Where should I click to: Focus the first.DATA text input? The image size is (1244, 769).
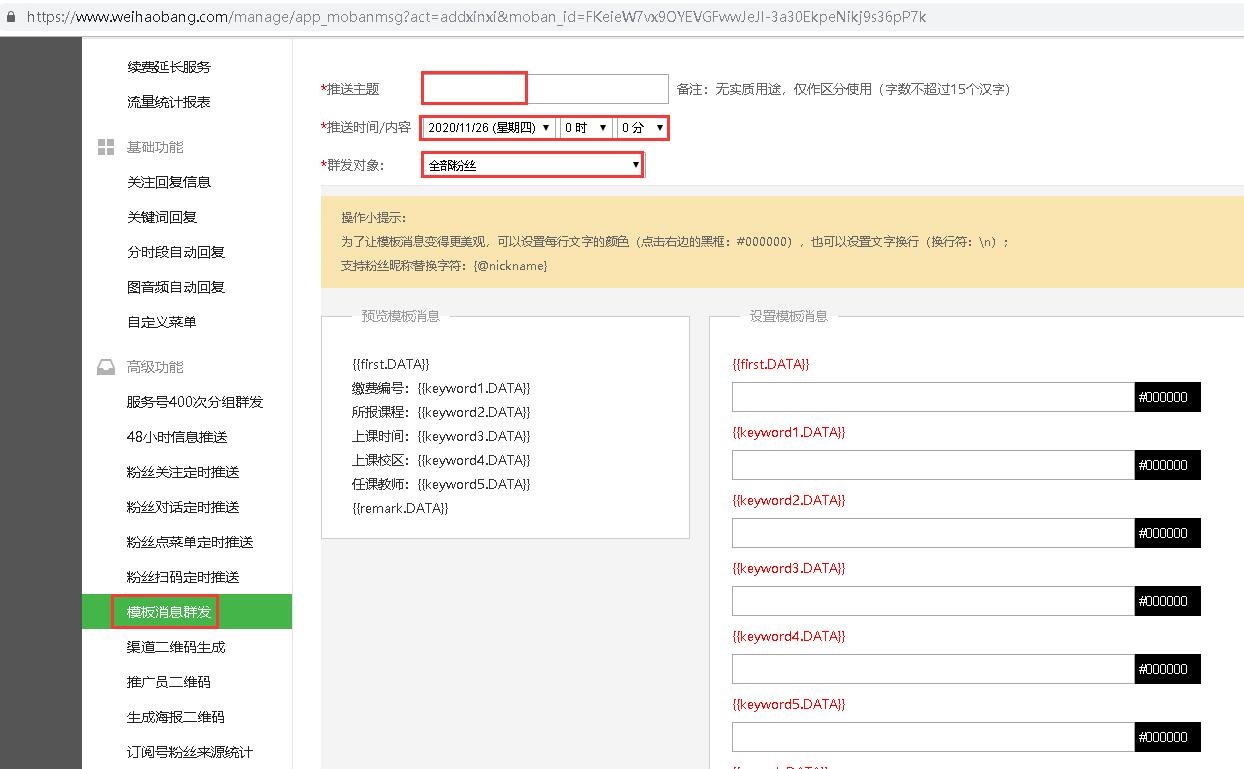[x=932, y=397]
